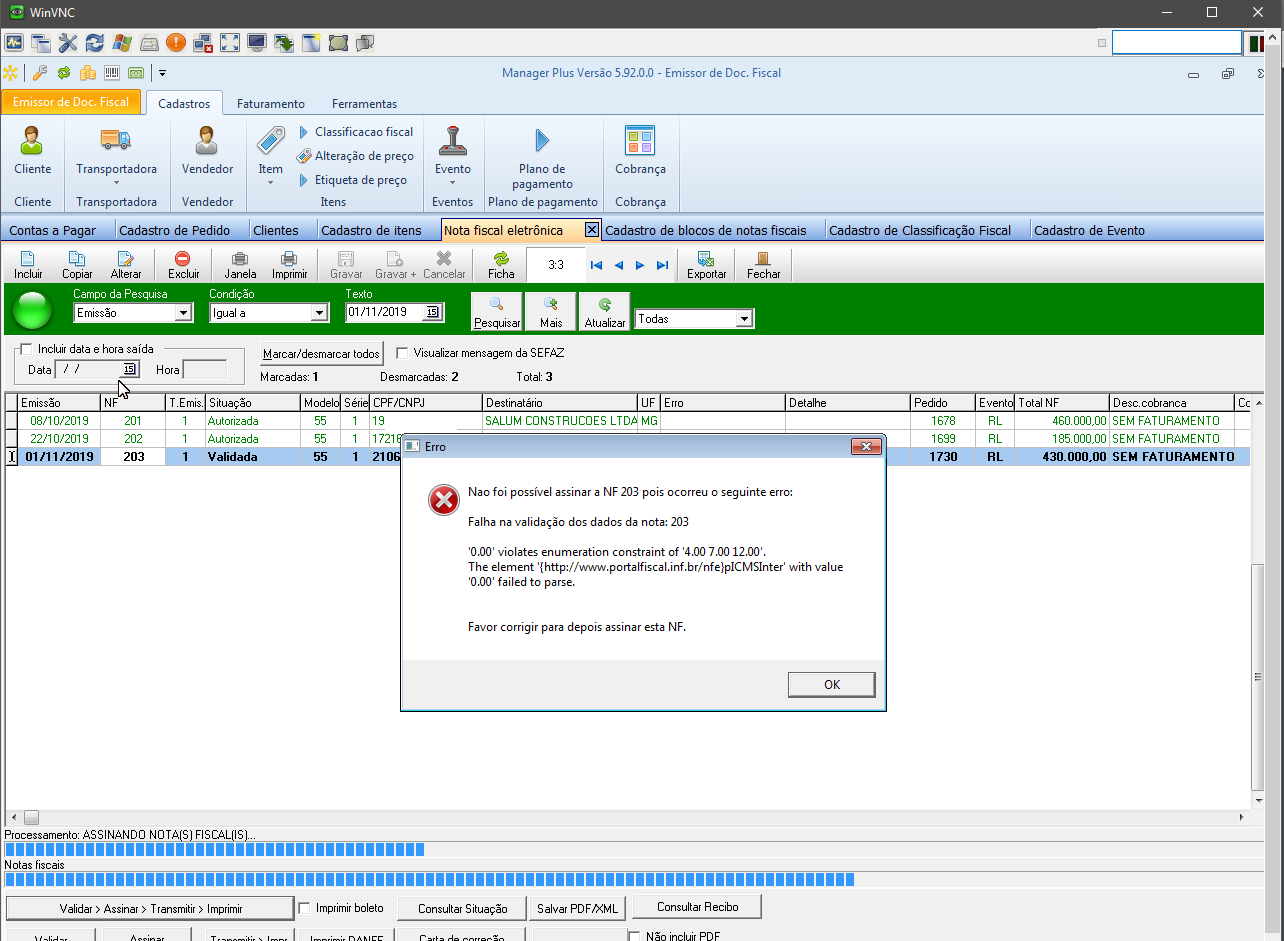The image size is (1284, 941).
Task: Check the Imprimir boleto option
Action: point(305,908)
